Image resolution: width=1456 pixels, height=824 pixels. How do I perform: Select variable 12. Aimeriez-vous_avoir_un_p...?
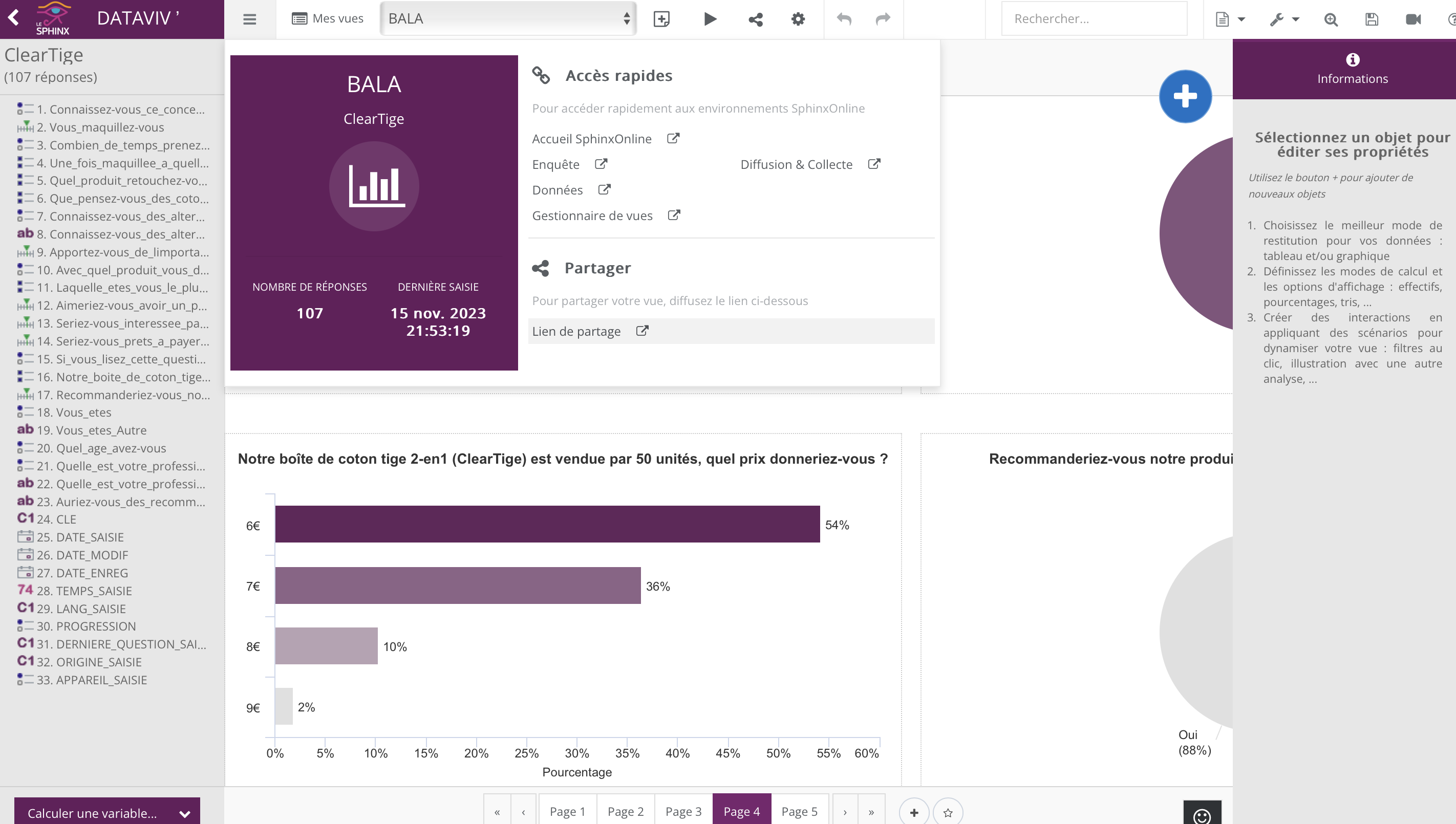point(113,305)
